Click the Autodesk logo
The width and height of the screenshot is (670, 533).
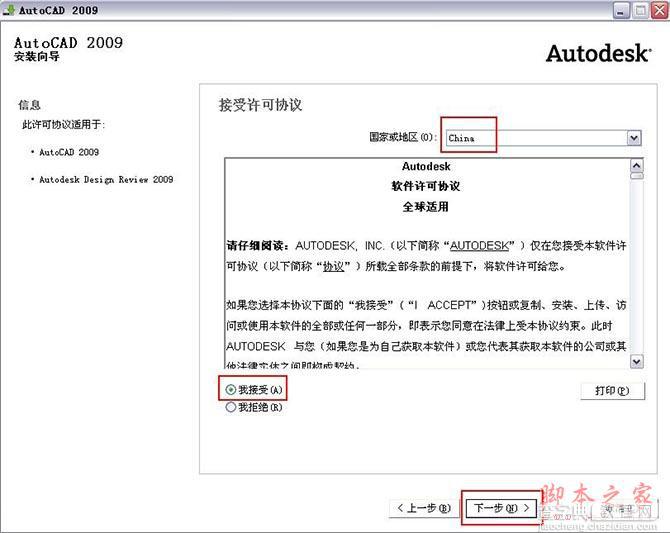pyautogui.click(x=598, y=54)
